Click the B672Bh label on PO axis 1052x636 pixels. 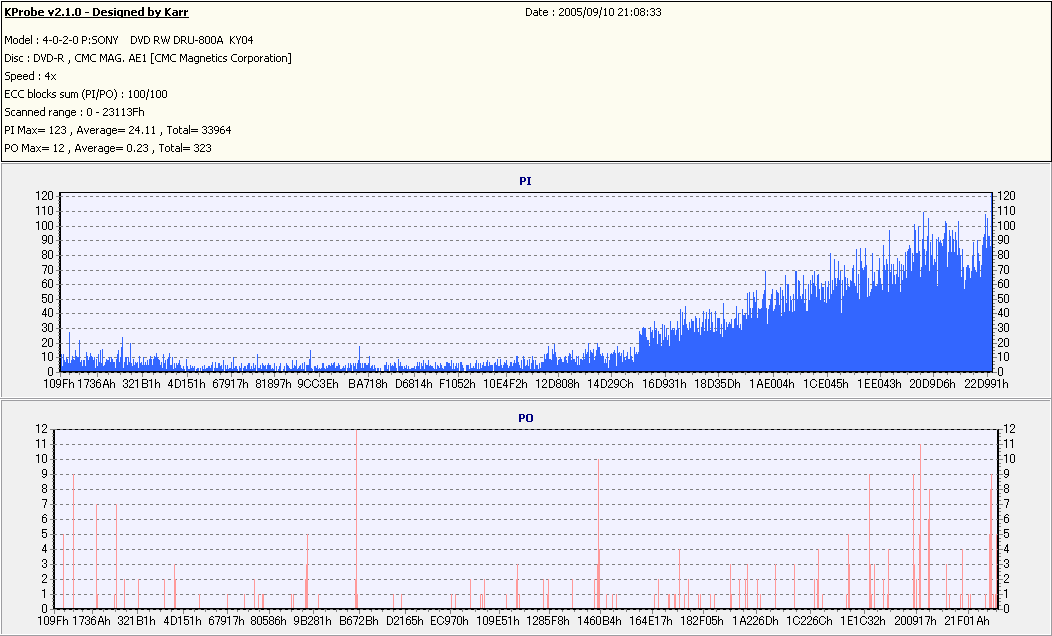[x=359, y=621]
